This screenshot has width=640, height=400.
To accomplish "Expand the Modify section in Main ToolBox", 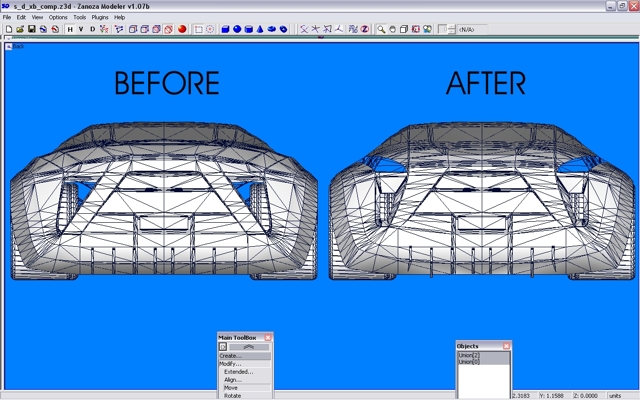I will (229, 364).
